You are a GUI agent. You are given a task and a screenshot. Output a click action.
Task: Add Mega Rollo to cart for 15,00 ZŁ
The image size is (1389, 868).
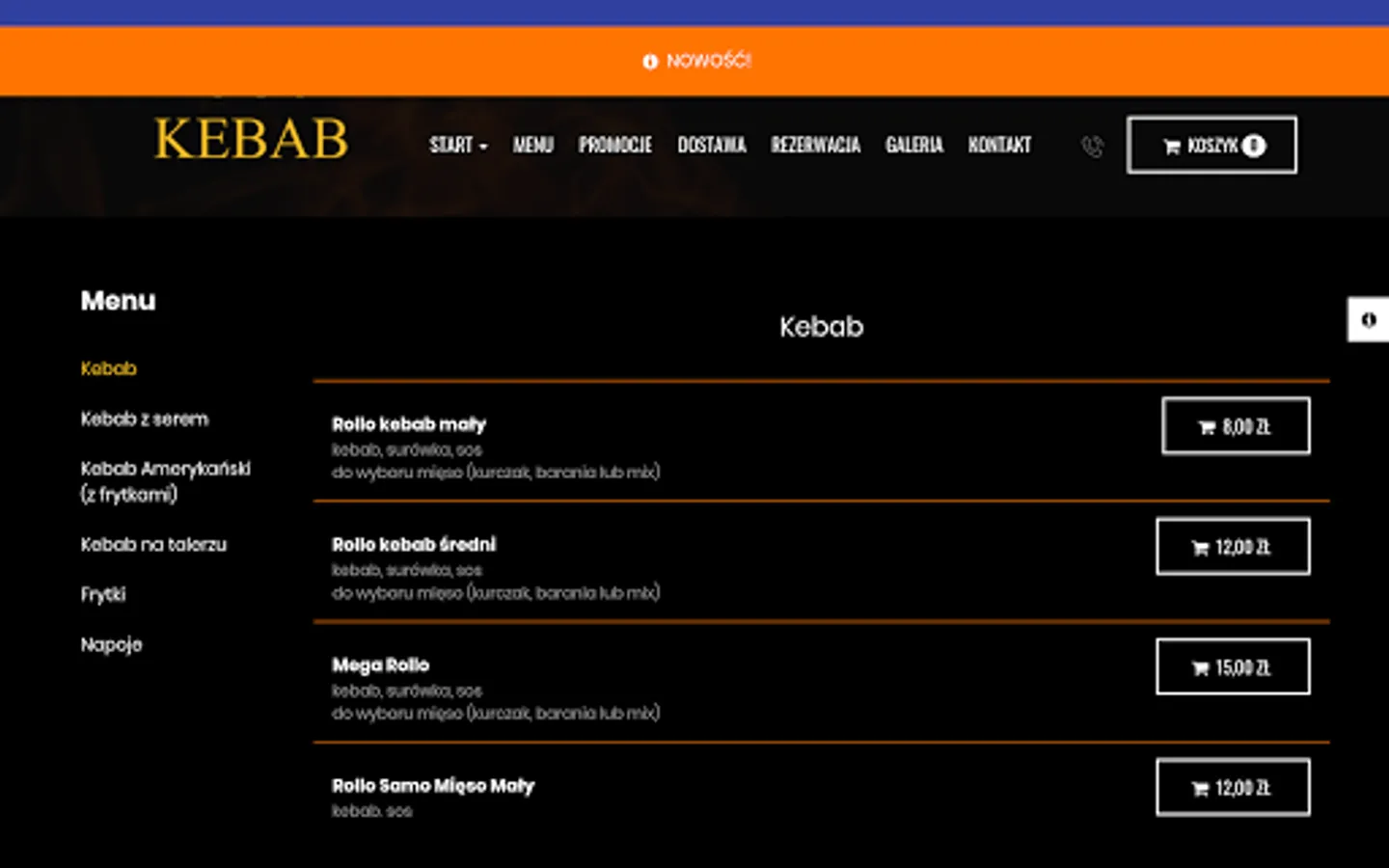[x=1233, y=666]
